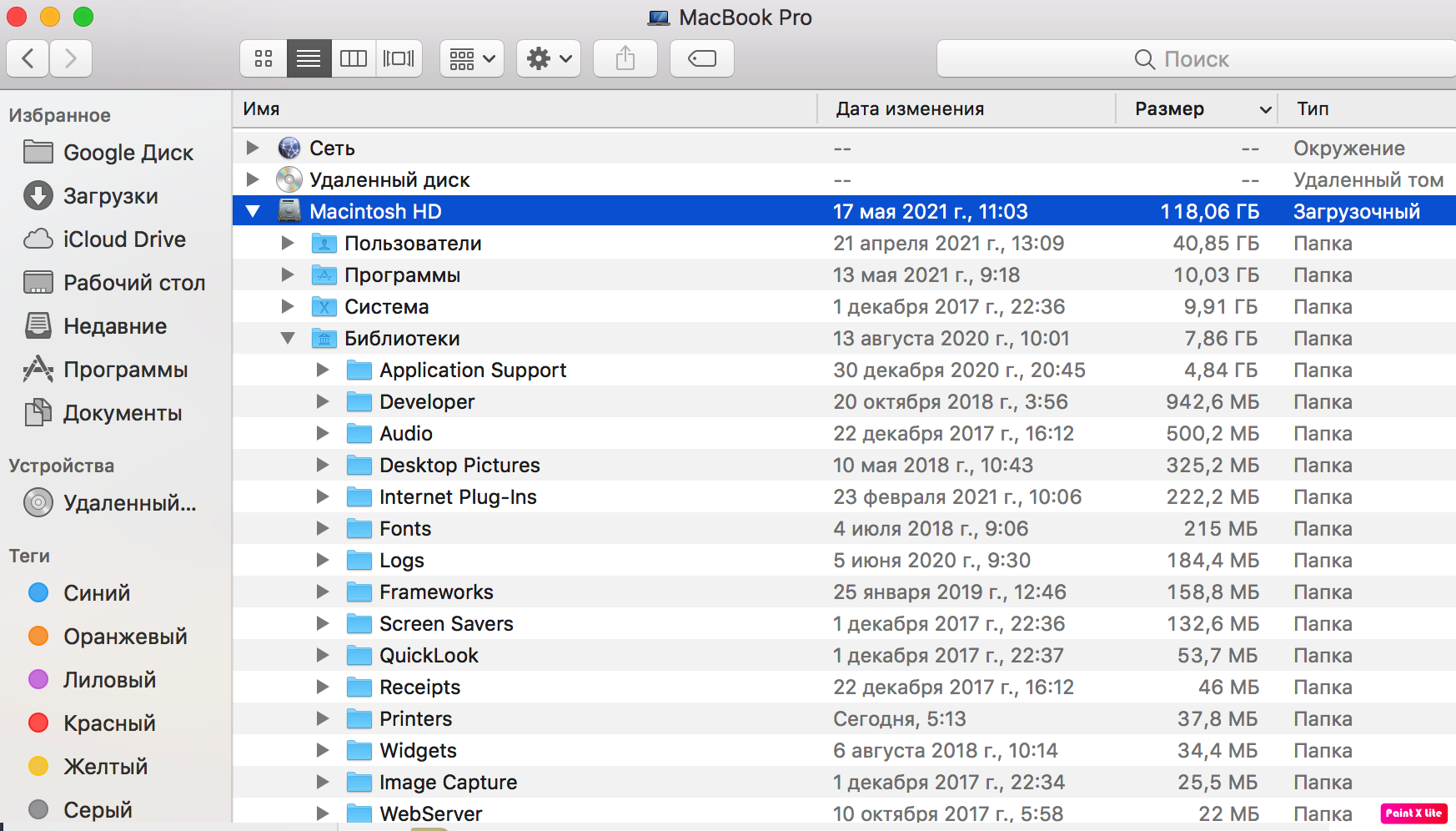Select the Widgets folder row
Screen dimensions: 1456x831
pyautogui.click(x=844, y=750)
